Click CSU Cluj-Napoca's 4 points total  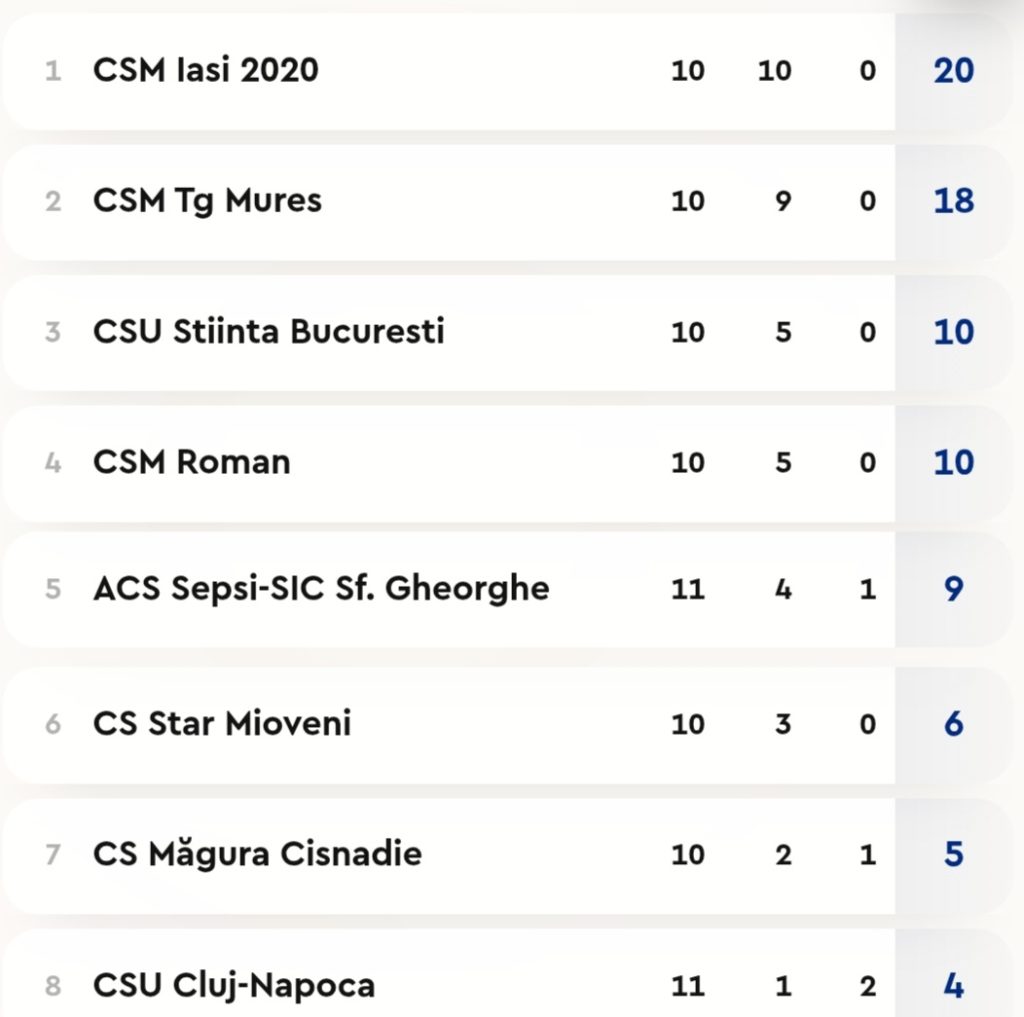coord(953,985)
